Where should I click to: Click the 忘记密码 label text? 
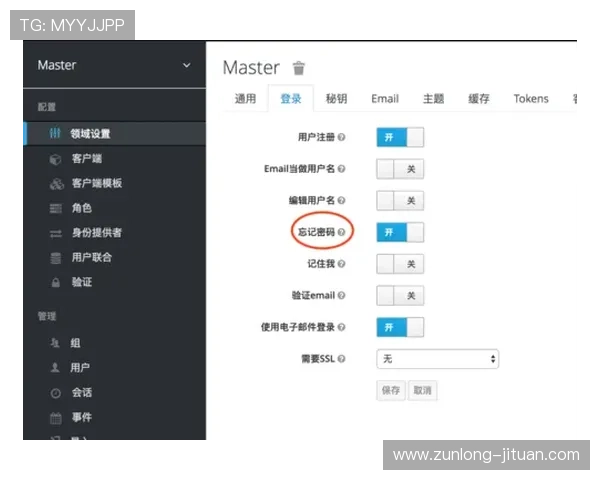(x=316, y=232)
